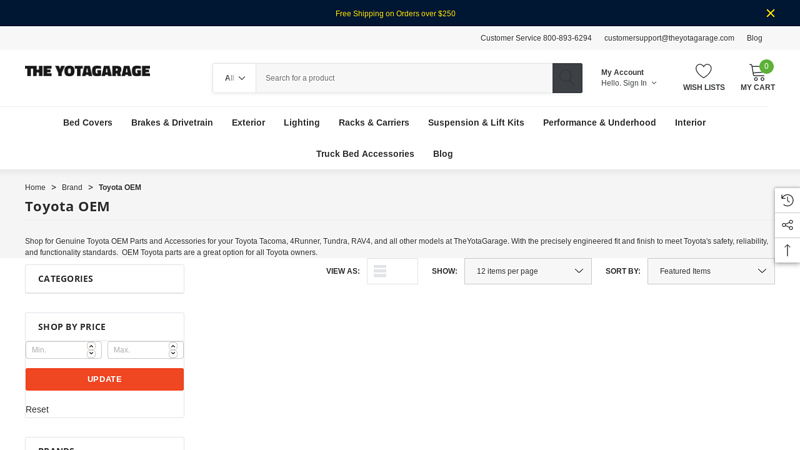800x450 pixels.
Task: Click the Reset price filter link
Action: pyautogui.click(x=37, y=409)
